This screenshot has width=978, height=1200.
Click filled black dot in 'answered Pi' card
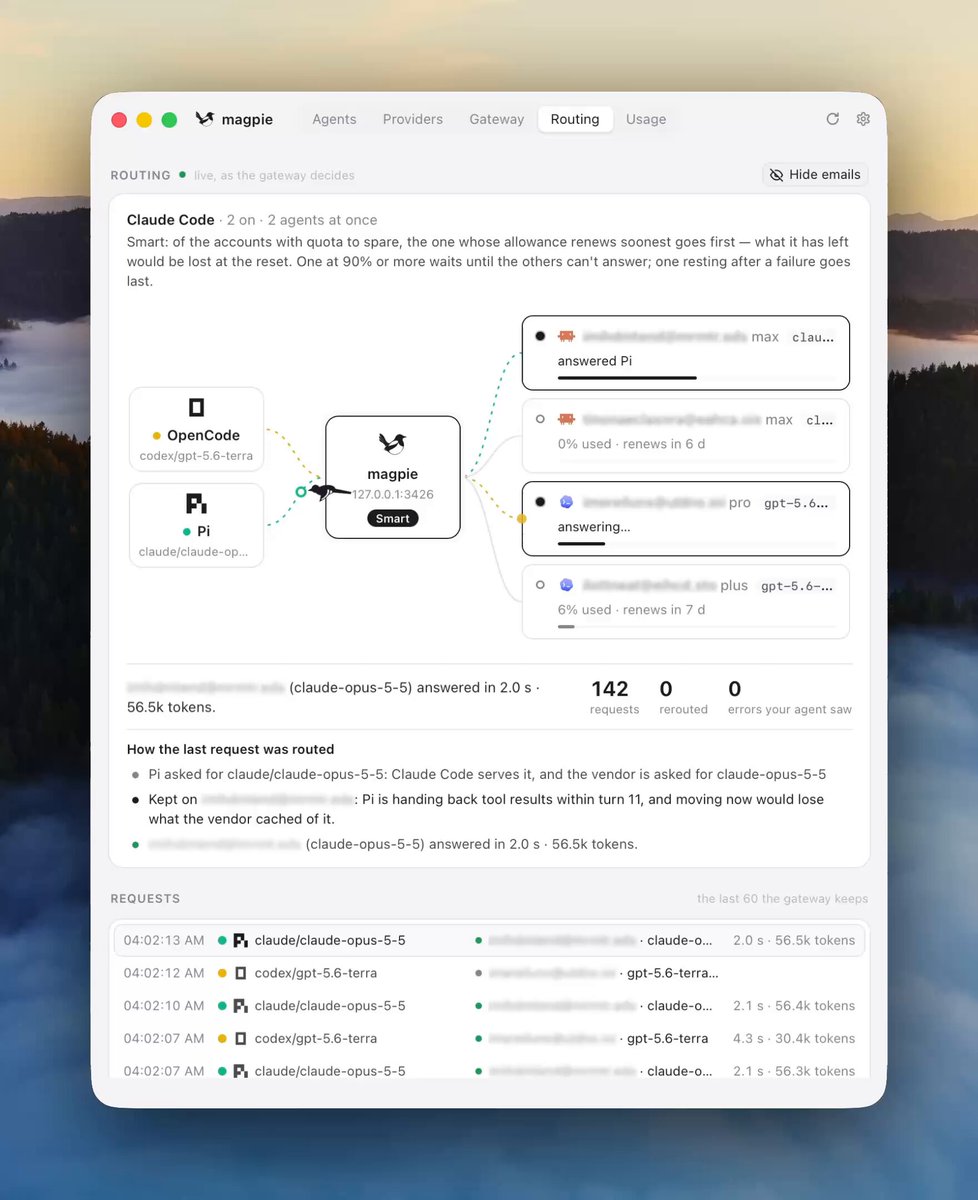(540, 337)
